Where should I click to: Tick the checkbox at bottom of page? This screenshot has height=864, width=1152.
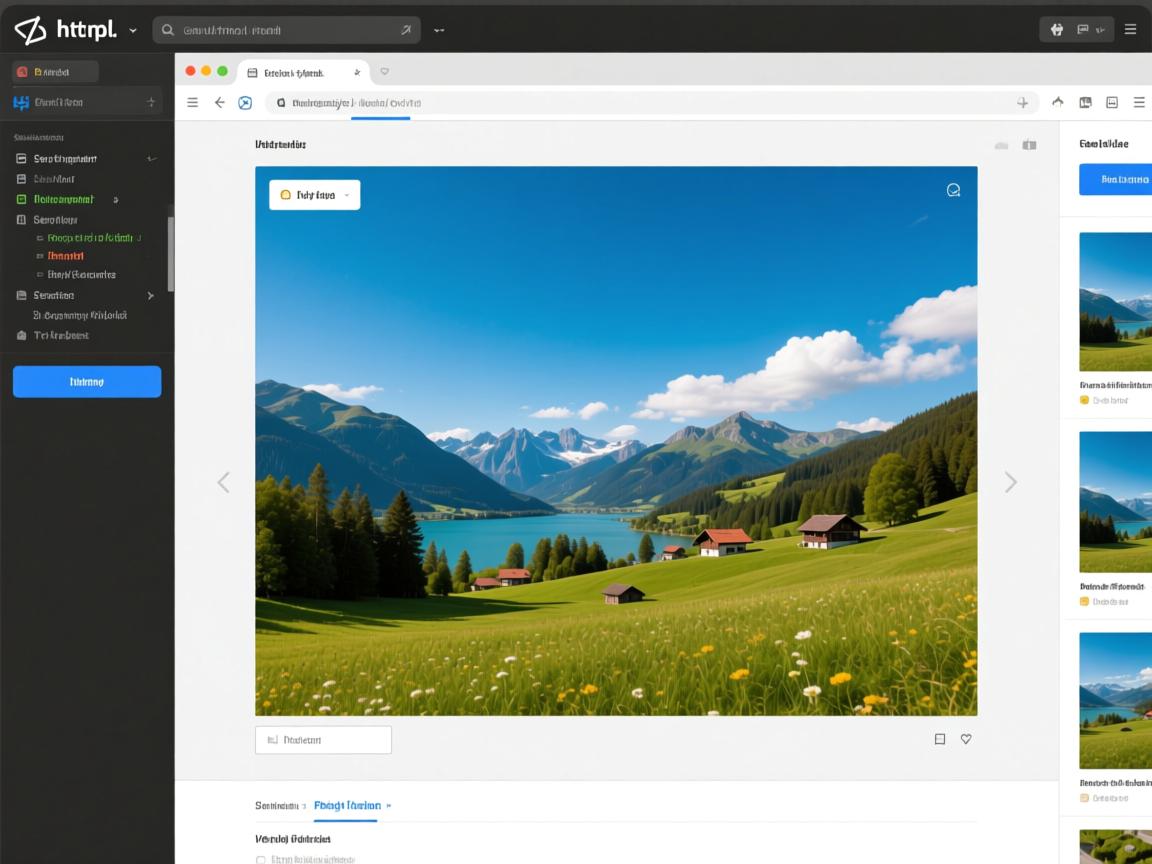pyautogui.click(x=261, y=859)
